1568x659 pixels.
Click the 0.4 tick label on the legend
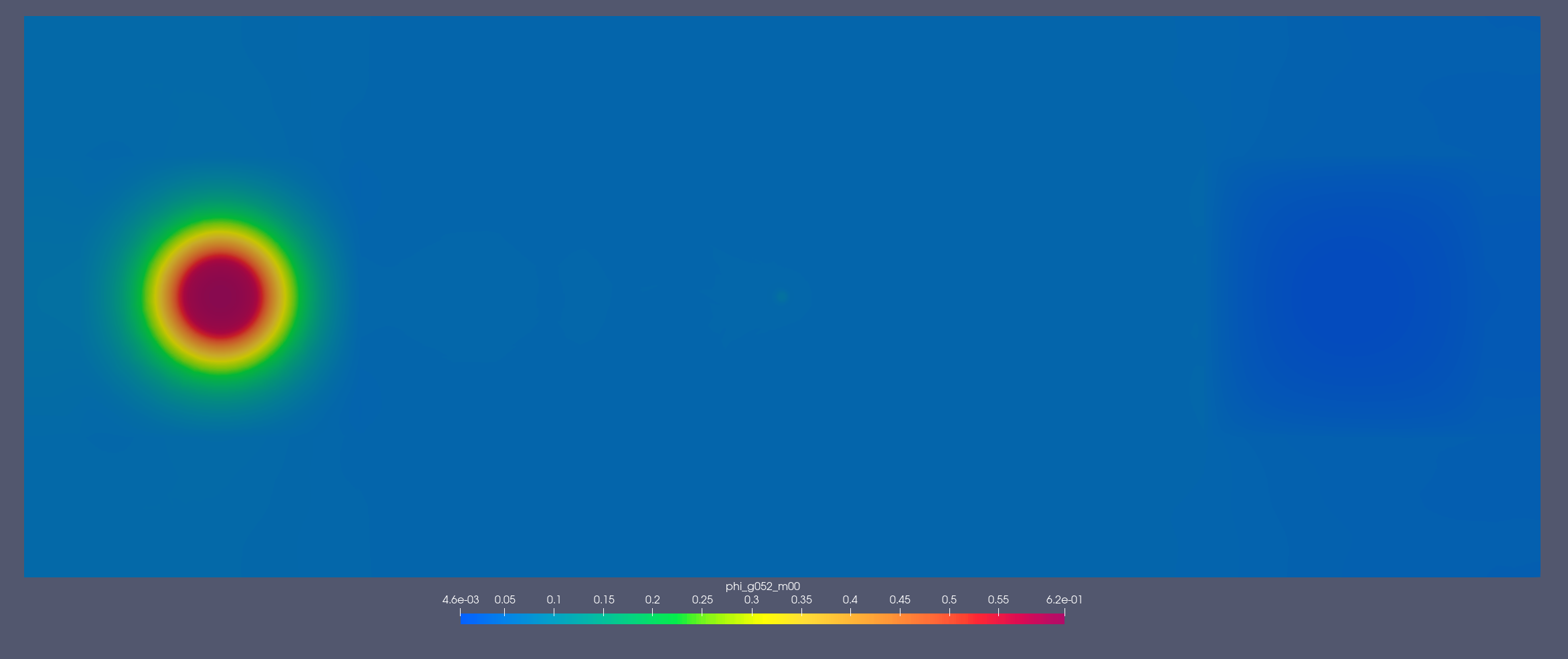(x=850, y=599)
